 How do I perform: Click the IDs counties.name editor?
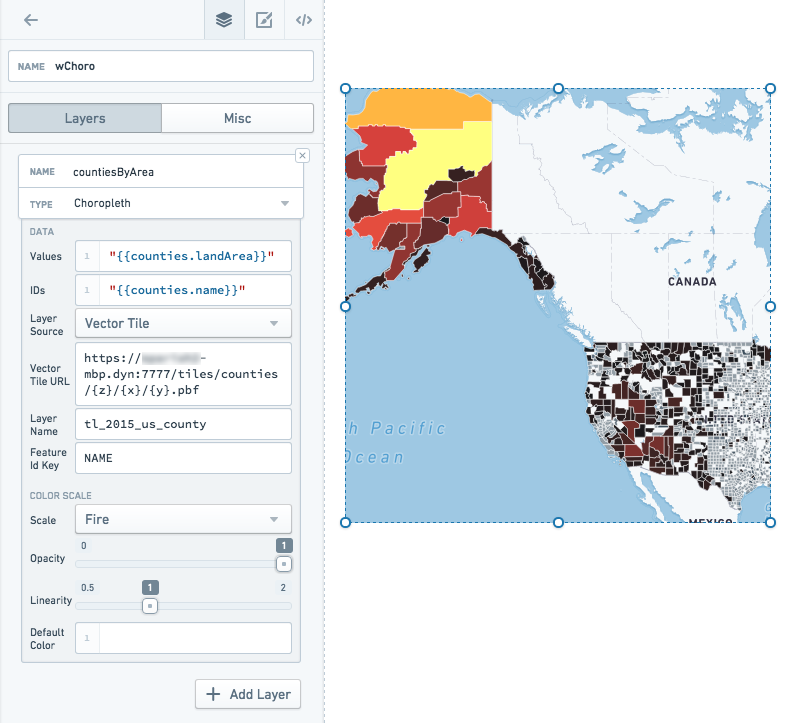tap(183, 290)
